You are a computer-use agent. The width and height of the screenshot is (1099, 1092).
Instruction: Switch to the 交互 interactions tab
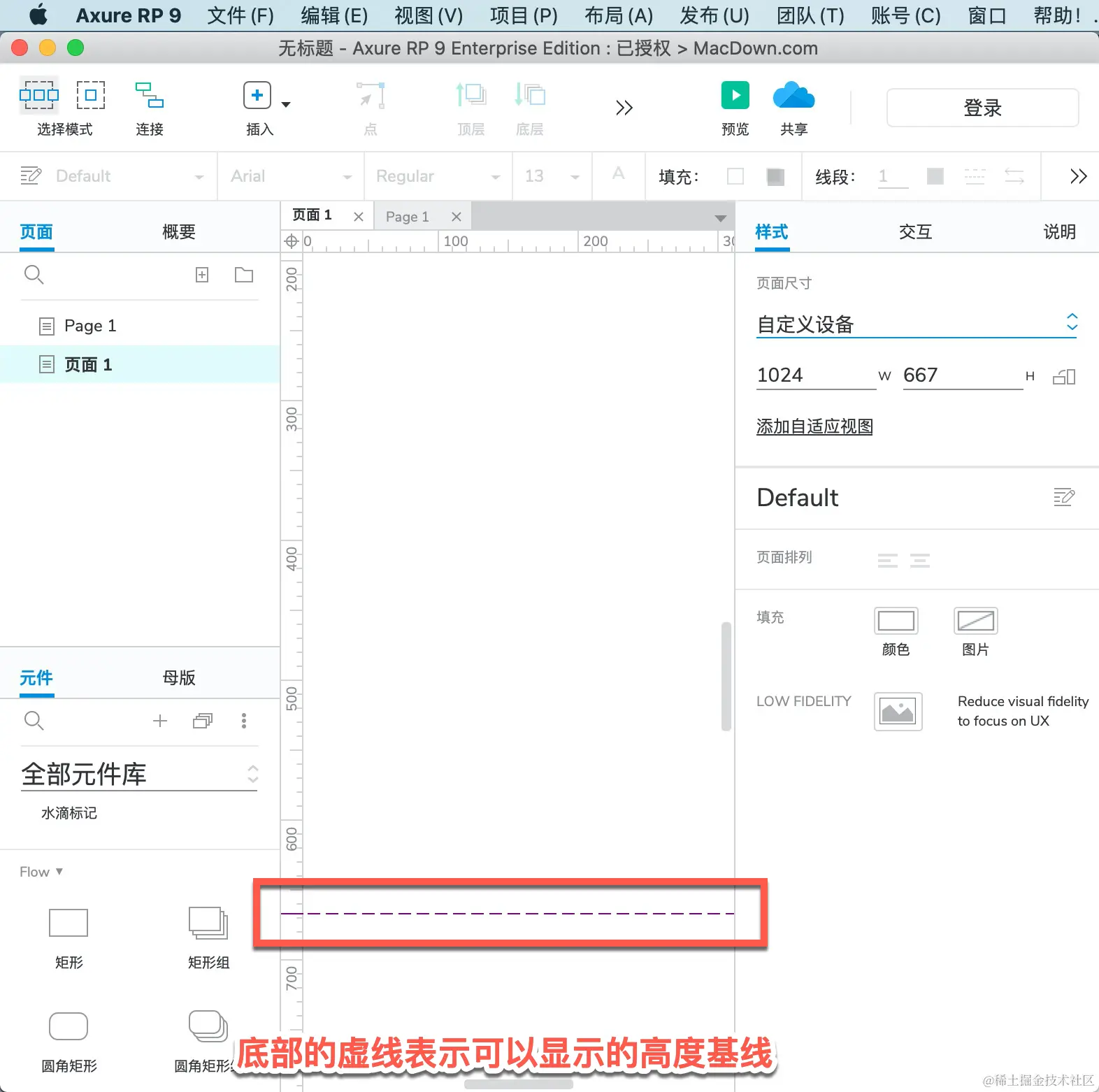point(915,231)
